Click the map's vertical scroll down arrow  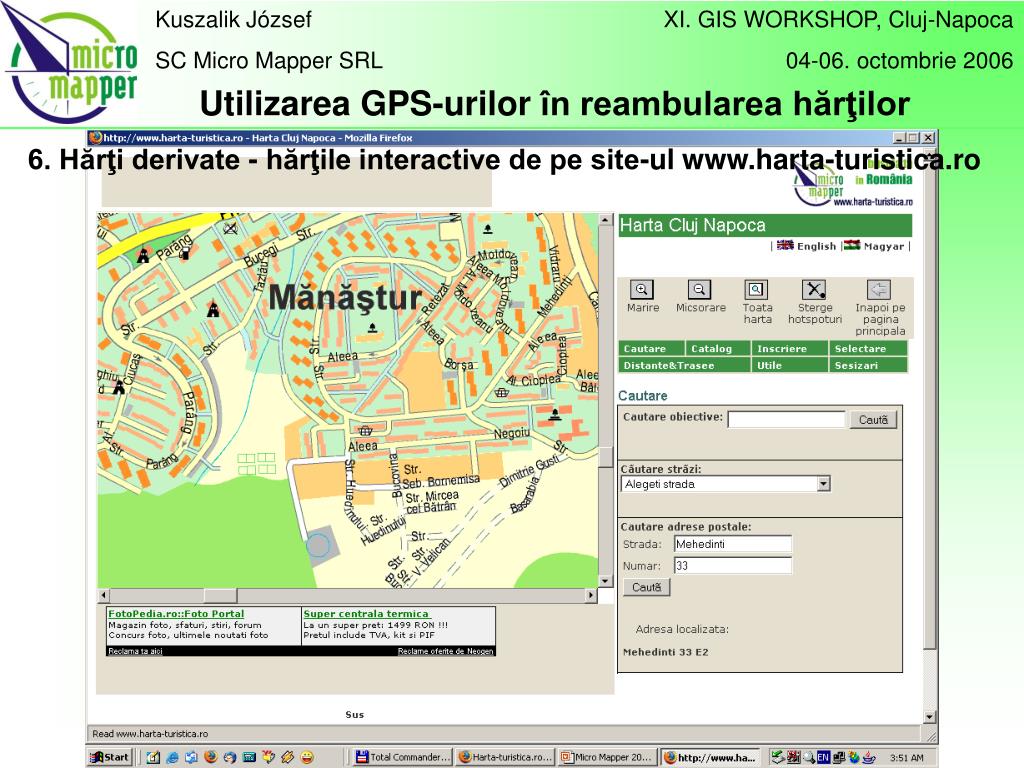coord(605,581)
